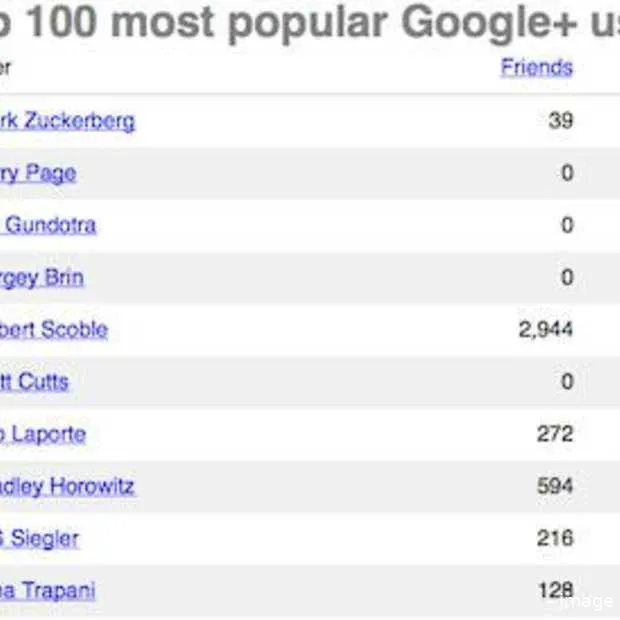Viewport: 620px width, 620px height.
Task: Select the 2,944 friends count value
Action: tap(546, 330)
